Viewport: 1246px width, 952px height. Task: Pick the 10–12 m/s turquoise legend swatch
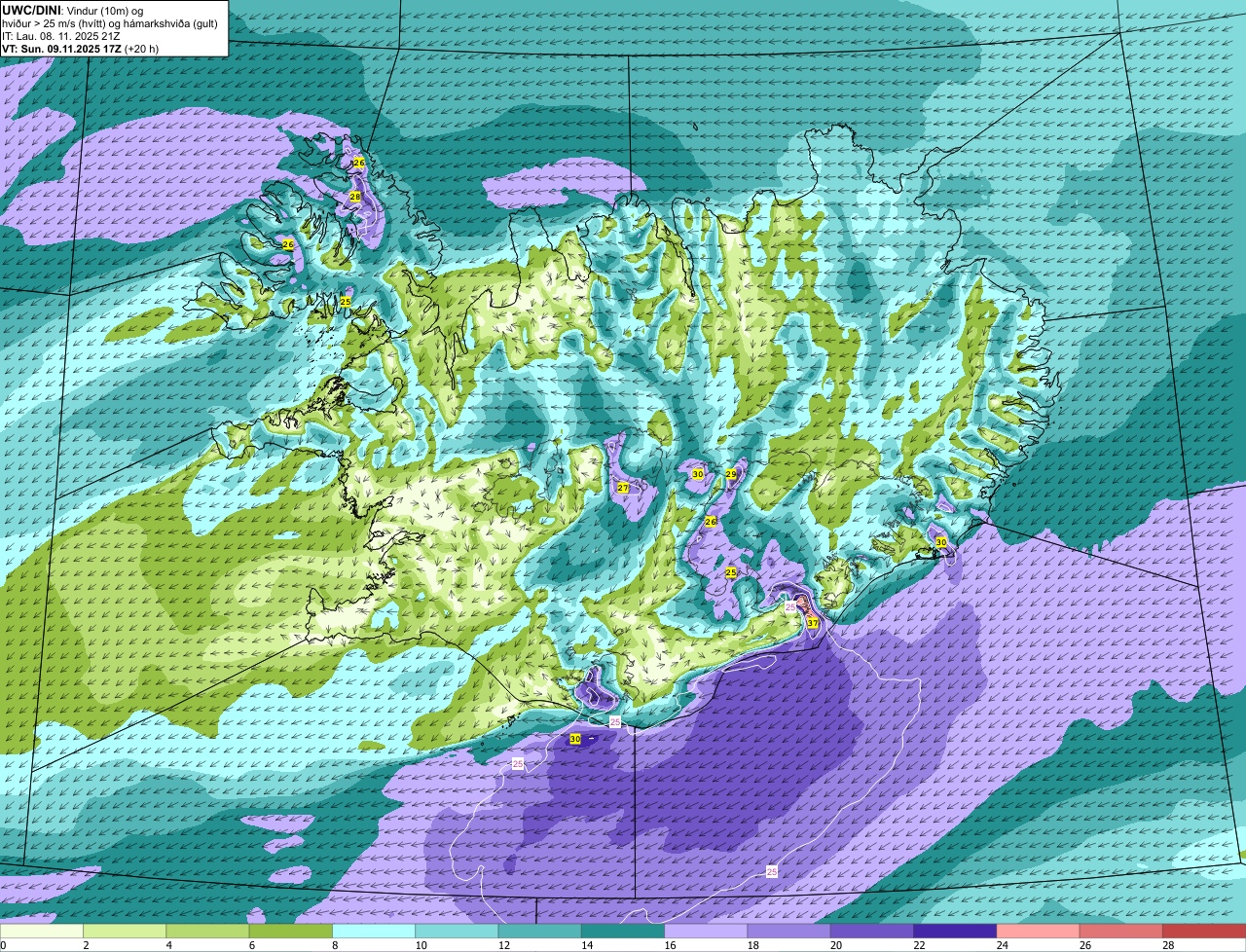tap(457, 932)
